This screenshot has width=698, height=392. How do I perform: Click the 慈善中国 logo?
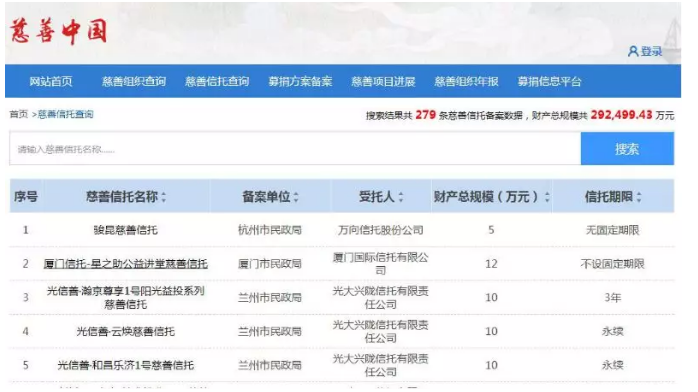[x=58, y=31]
